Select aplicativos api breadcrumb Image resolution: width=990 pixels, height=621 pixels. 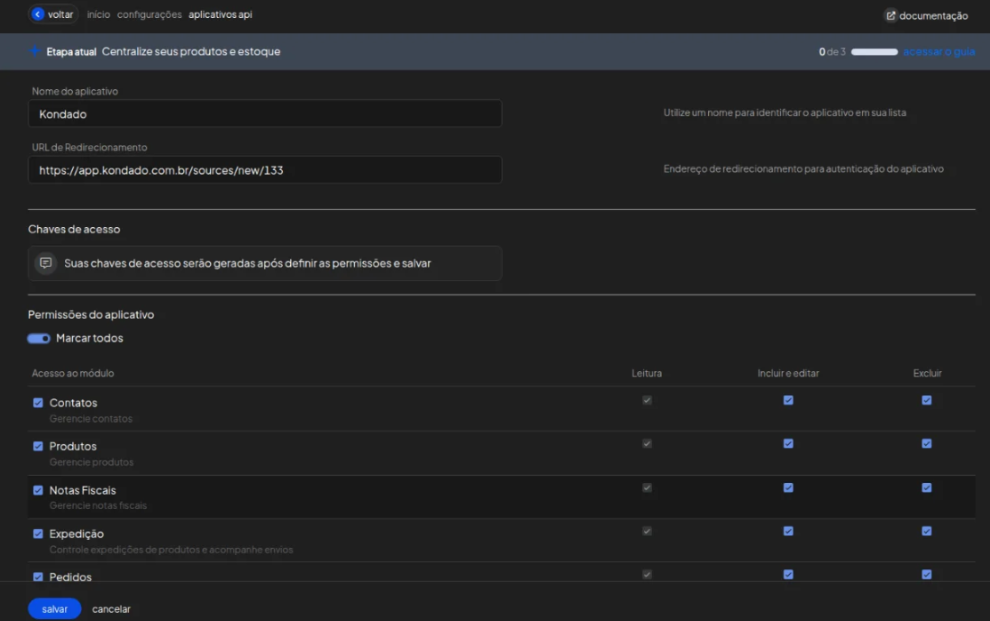click(220, 15)
